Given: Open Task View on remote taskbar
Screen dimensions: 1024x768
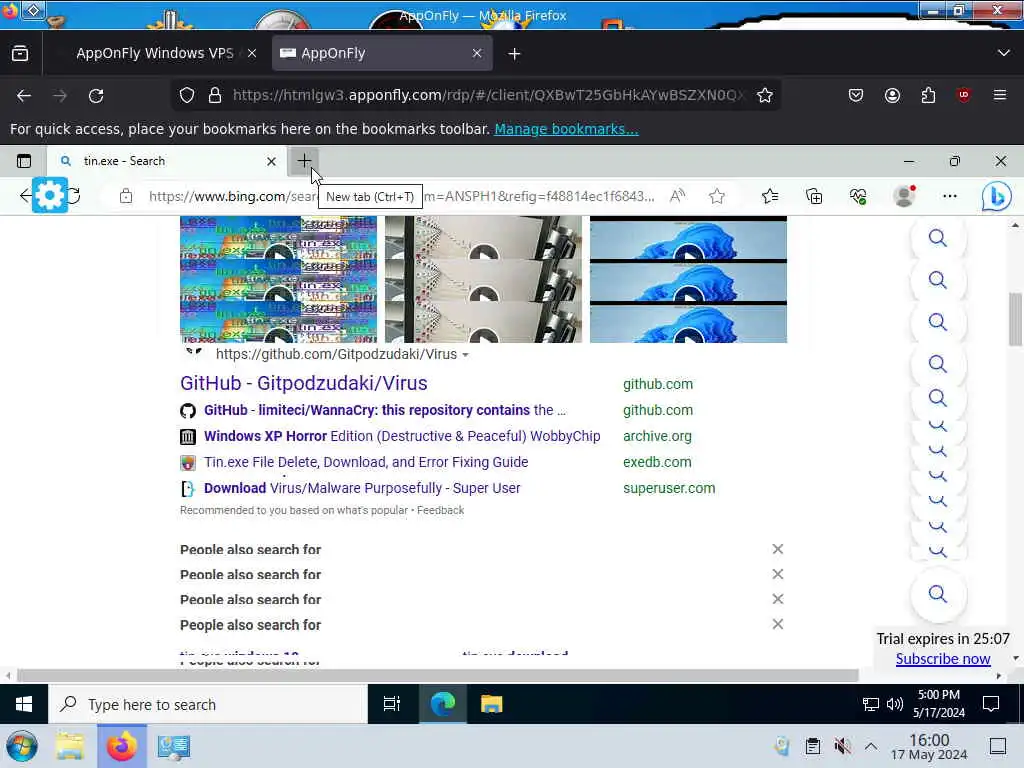Looking at the screenshot, I should 392,704.
